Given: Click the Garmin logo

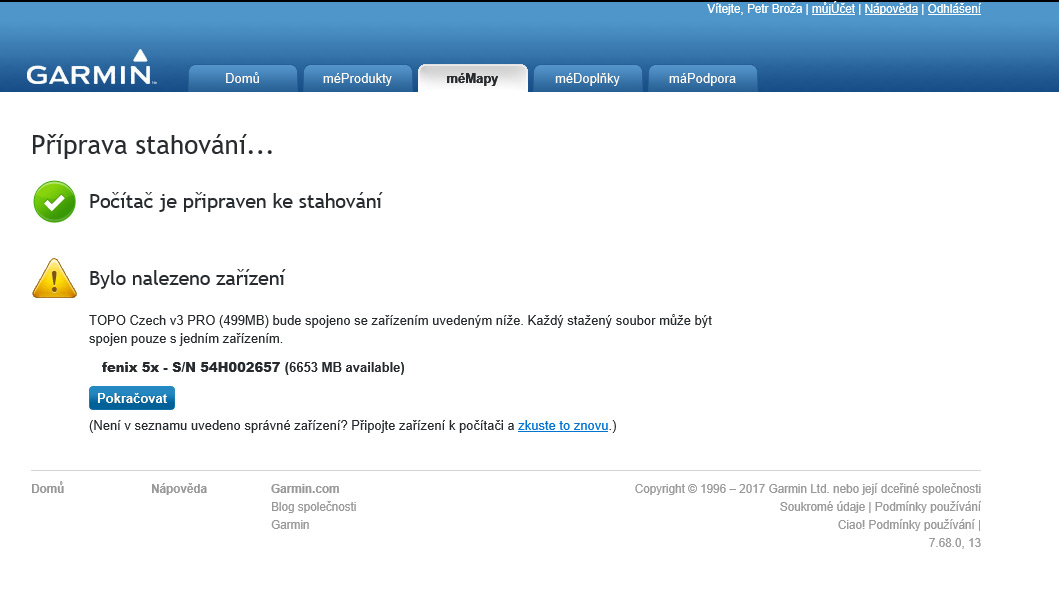Looking at the screenshot, I should (91, 68).
